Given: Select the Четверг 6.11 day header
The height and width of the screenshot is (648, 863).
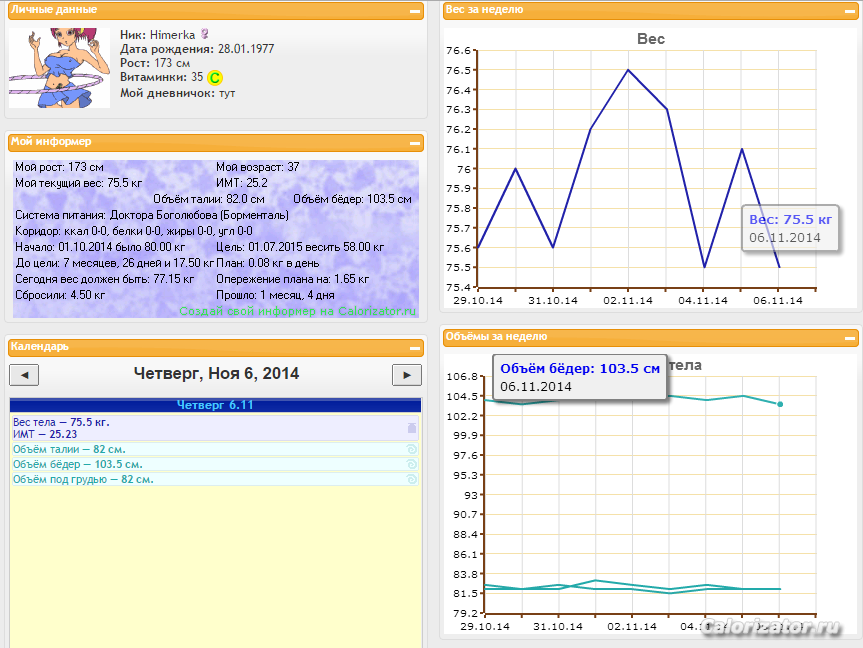Looking at the screenshot, I should 215,405.
